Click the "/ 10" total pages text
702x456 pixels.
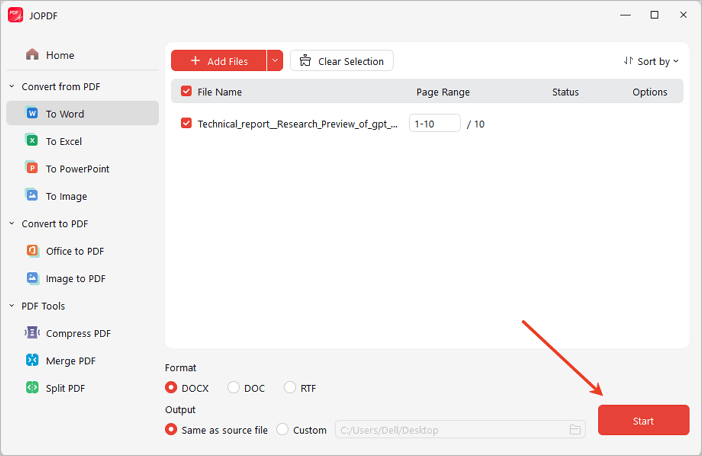(475, 124)
